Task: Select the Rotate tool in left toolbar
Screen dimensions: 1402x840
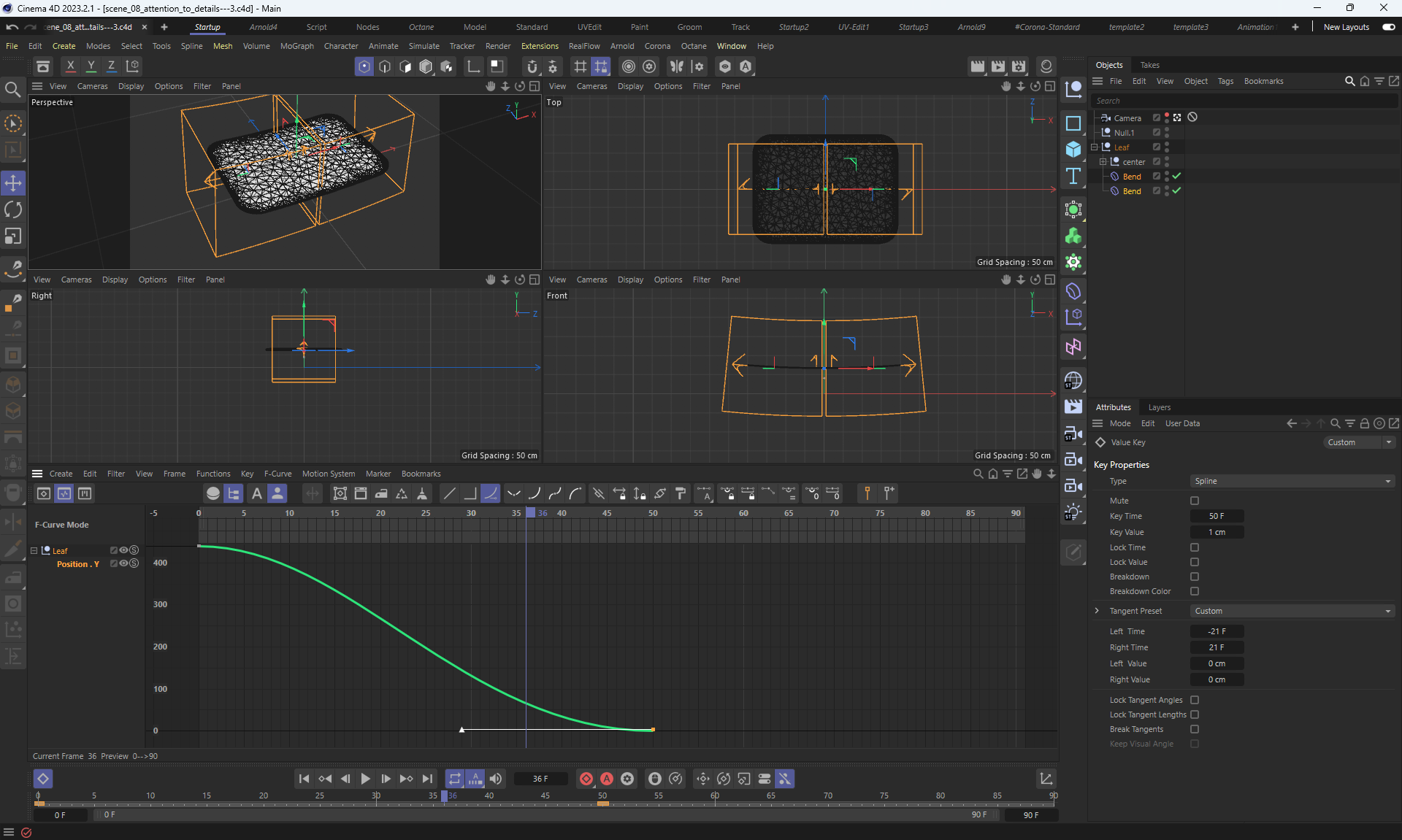Action: pyautogui.click(x=13, y=210)
